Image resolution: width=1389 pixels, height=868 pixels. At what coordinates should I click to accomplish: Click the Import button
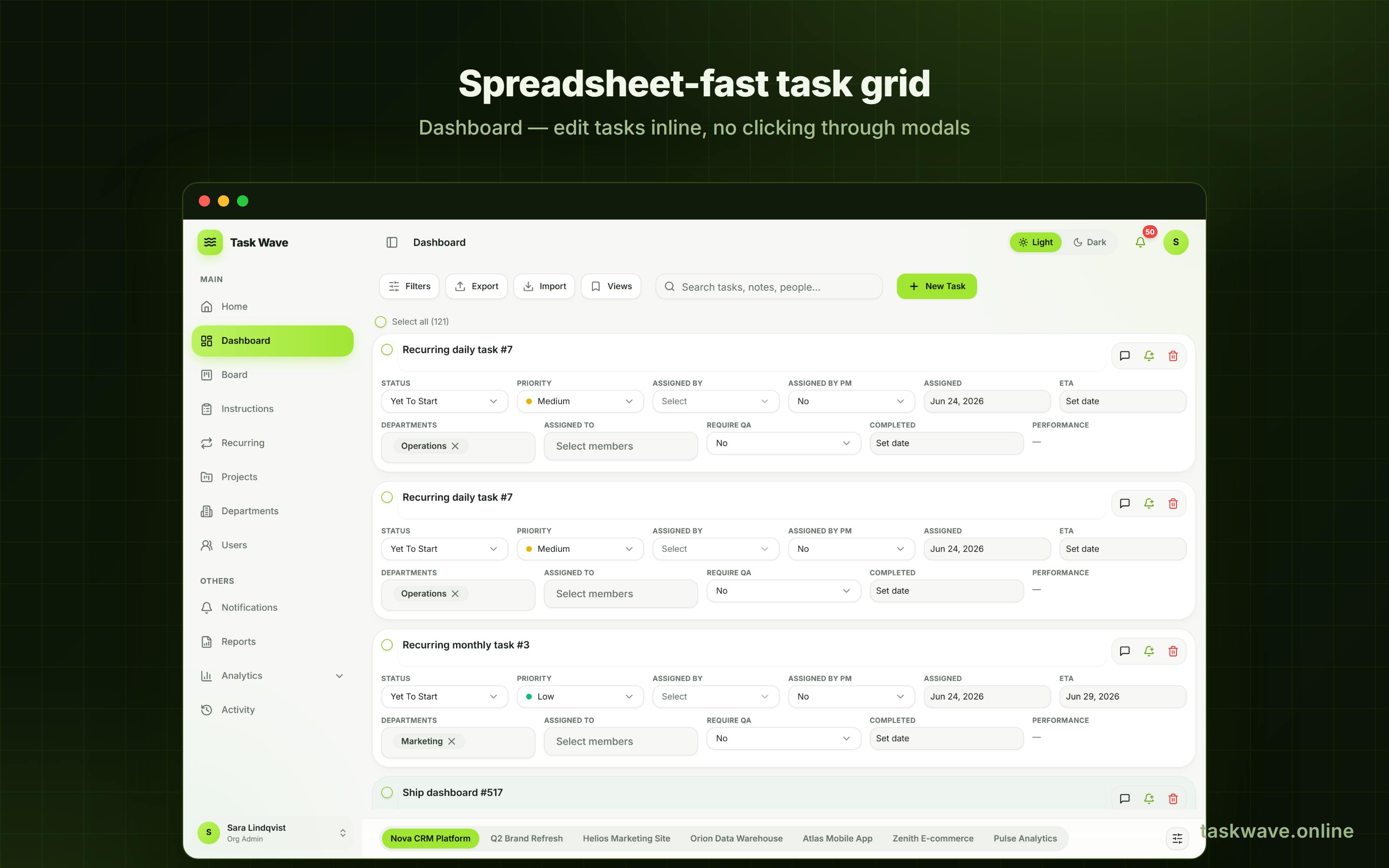544,286
